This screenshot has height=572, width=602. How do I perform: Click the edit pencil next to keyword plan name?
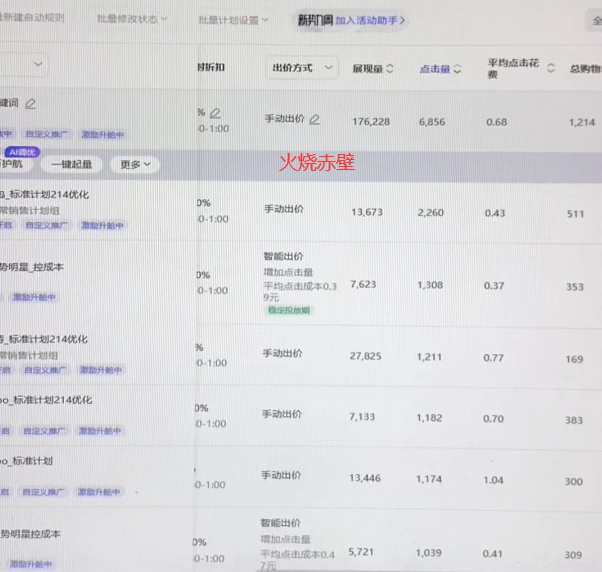point(30,104)
